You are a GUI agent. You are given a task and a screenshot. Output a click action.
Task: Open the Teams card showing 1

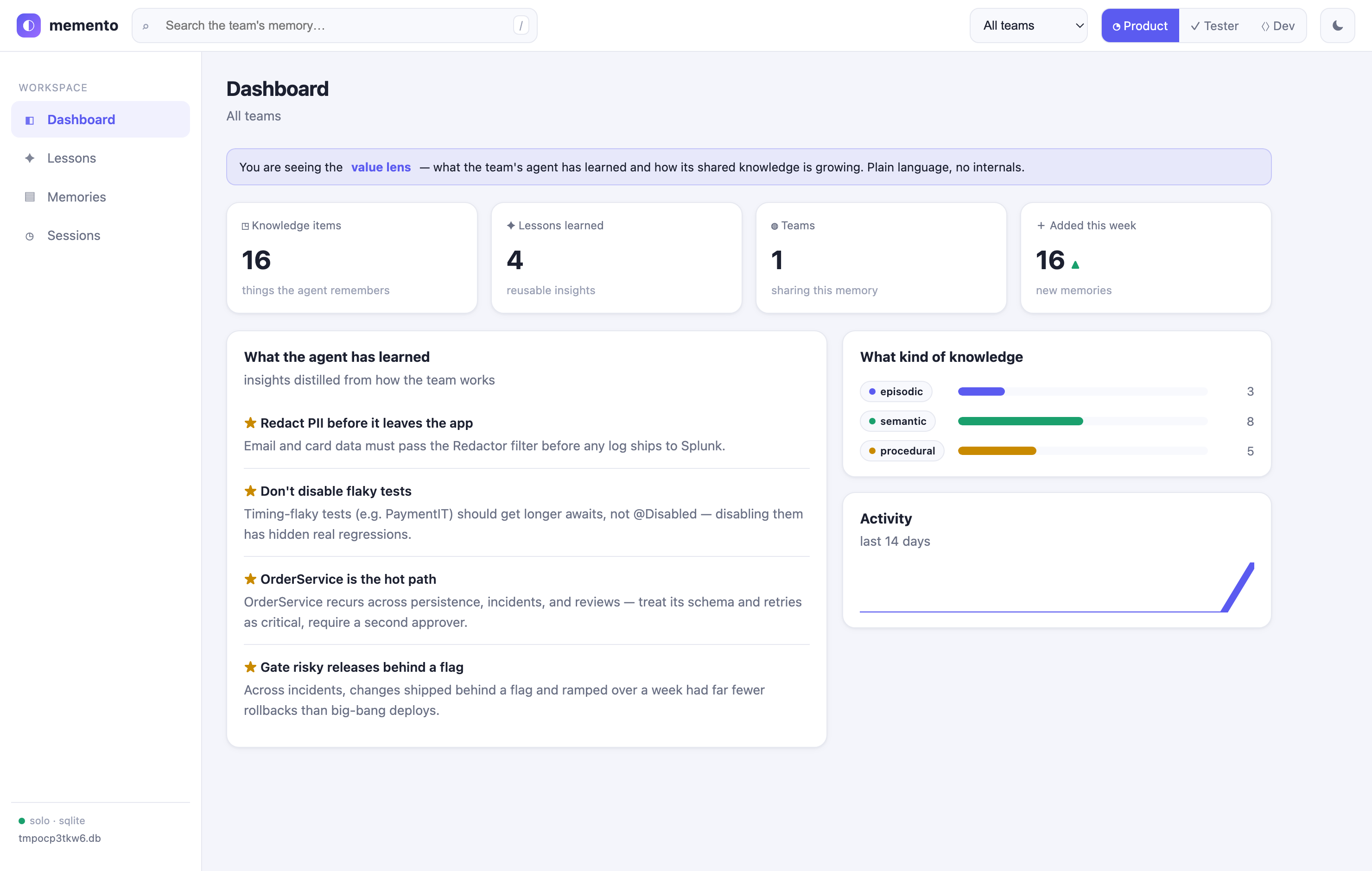[x=881, y=258]
